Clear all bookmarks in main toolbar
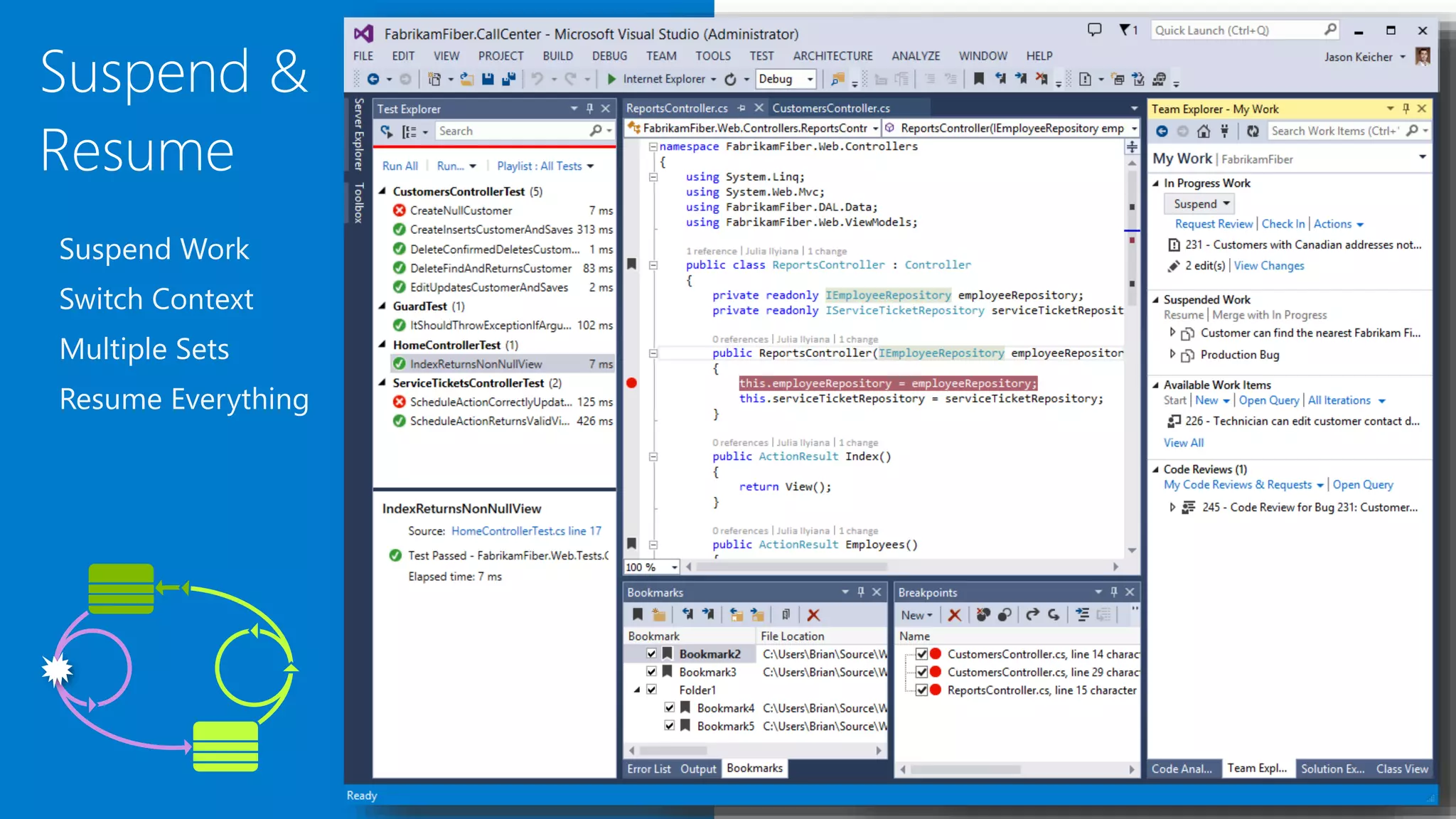This screenshot has height=819, width=1456. (1042, 79)
